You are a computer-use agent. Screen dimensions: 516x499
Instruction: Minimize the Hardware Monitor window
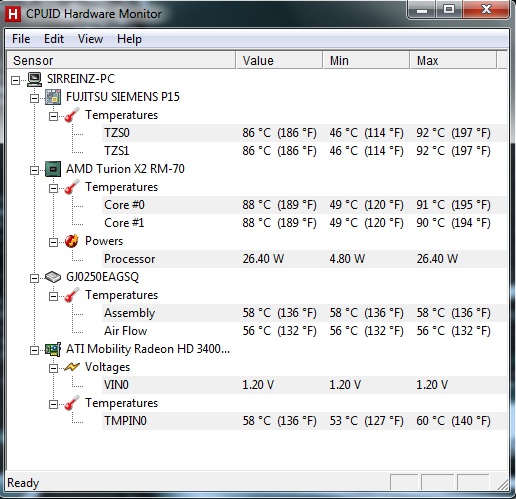coord(422,9)
